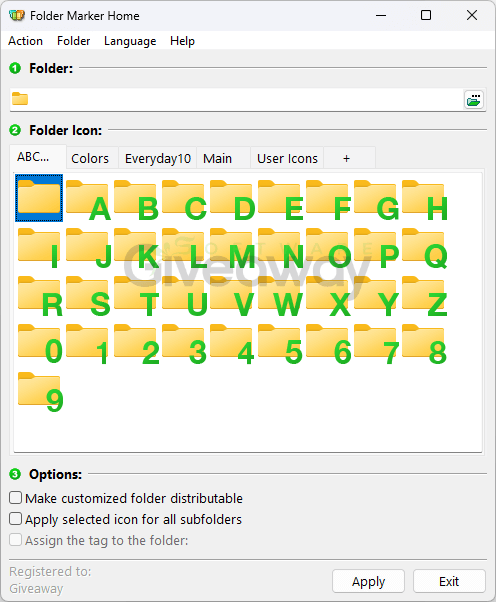Select the letter H folder icon
The image size is (496, 602).
pyautogui.click(x=423, y=198)
